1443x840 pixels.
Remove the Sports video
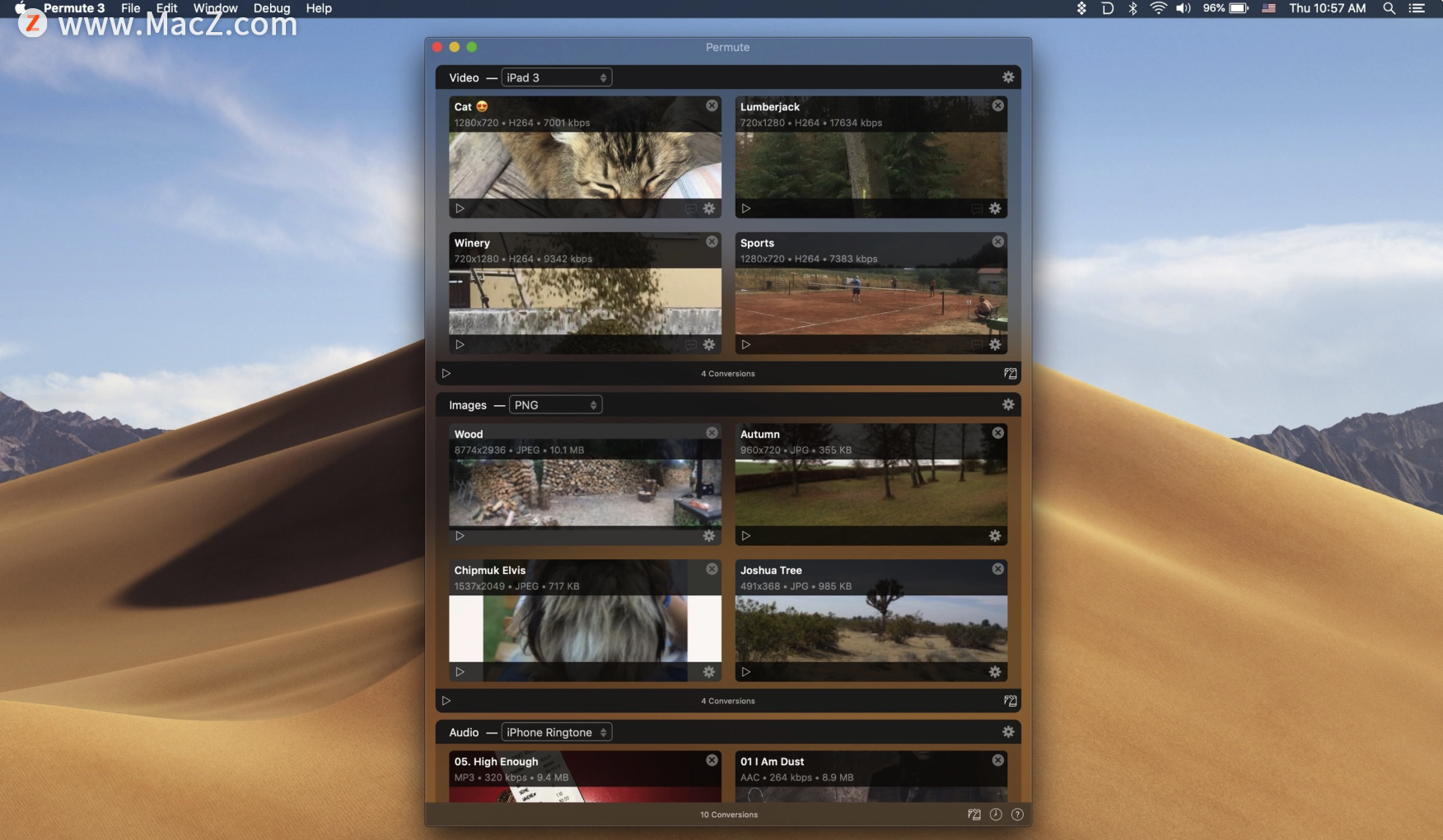[997, 241]
